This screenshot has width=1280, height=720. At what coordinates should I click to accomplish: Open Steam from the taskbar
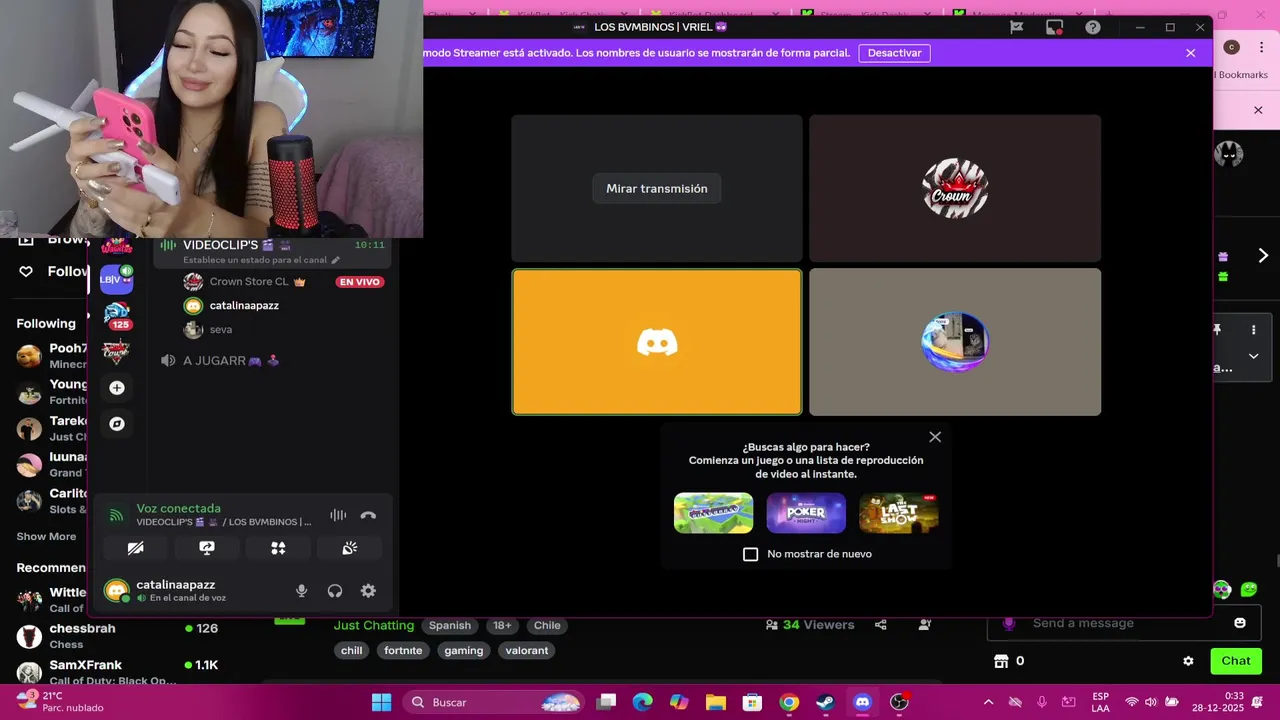826,702
